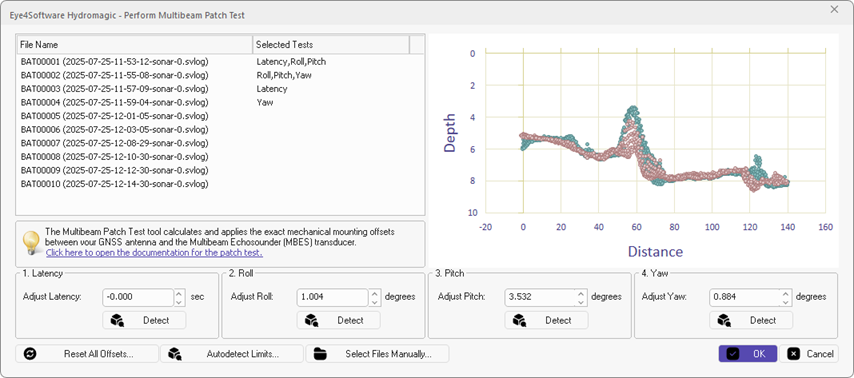Click the Adjust Pitch input field
This screenshot has height=378, width=854.
click(540, 297)
